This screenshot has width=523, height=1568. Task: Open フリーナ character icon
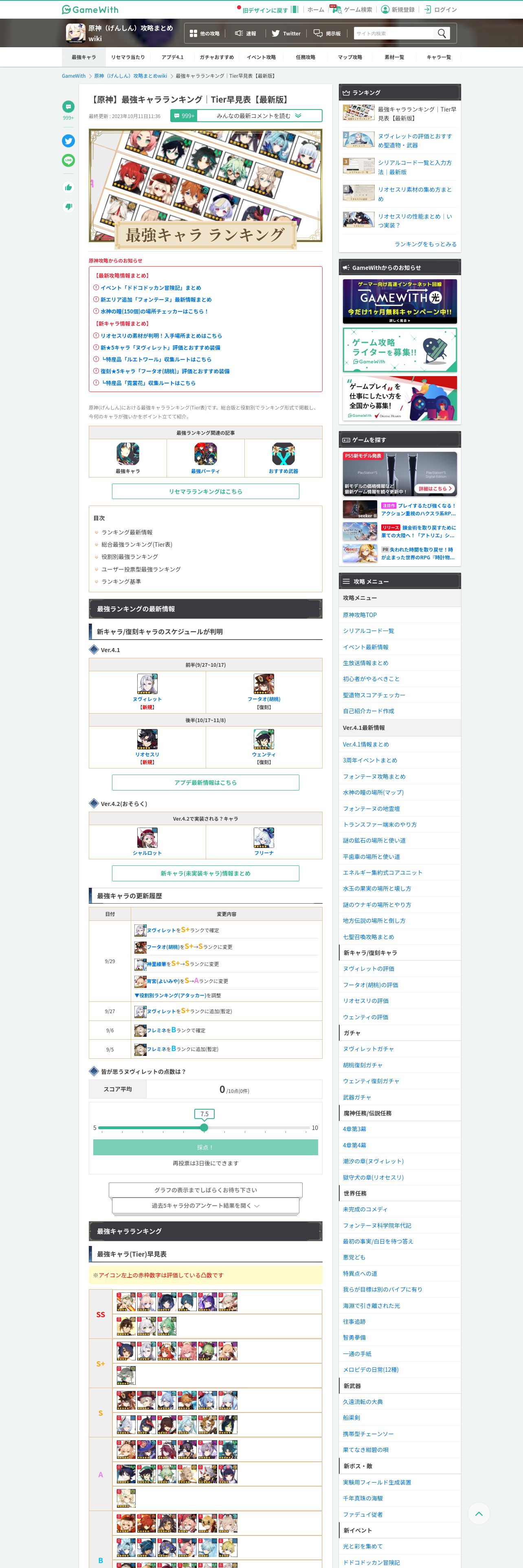tap(264, 838)
